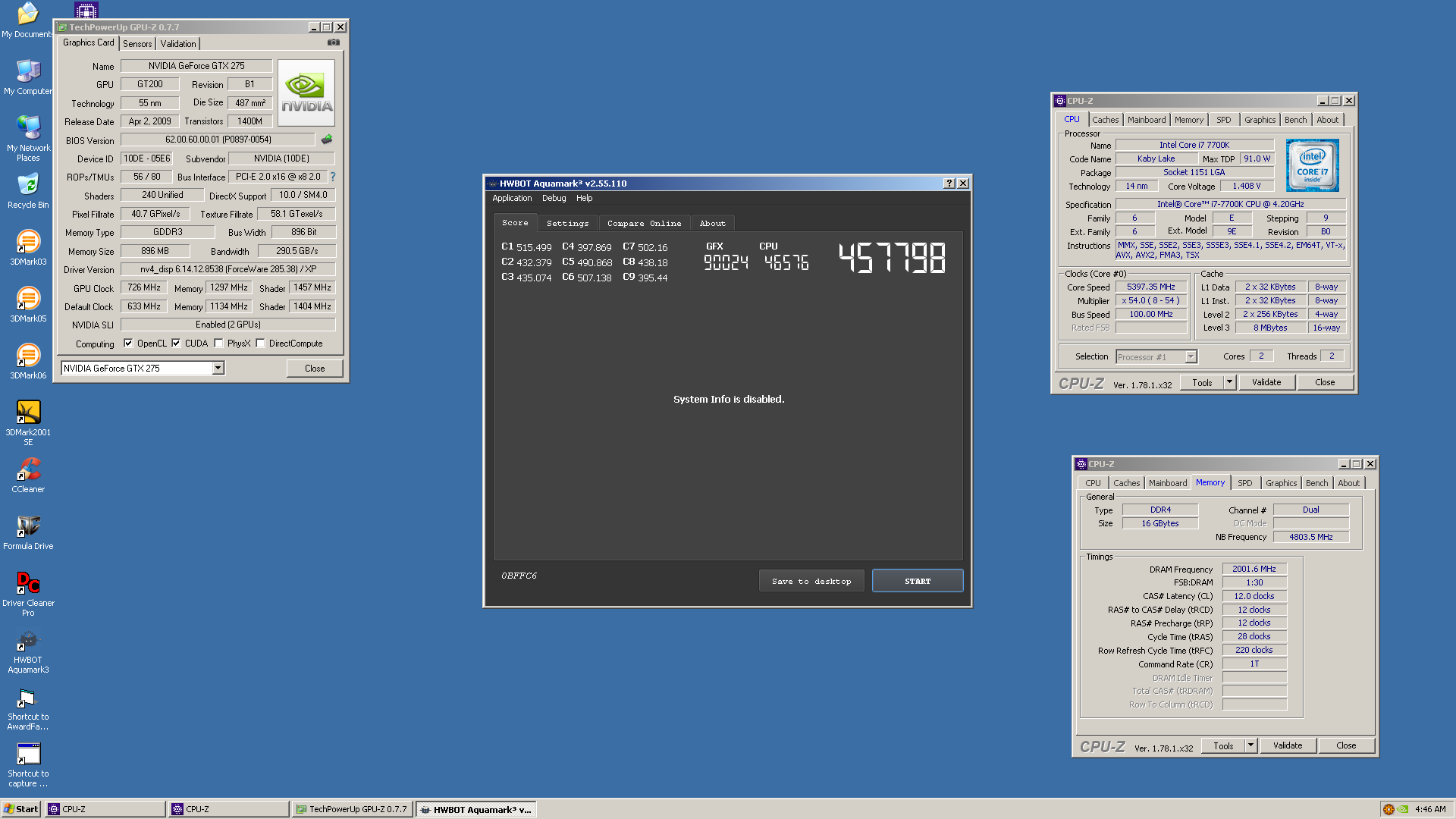Switch to Compare Online tab
The width and height of the screenshot is (1456, 819).
coord(644,224)
